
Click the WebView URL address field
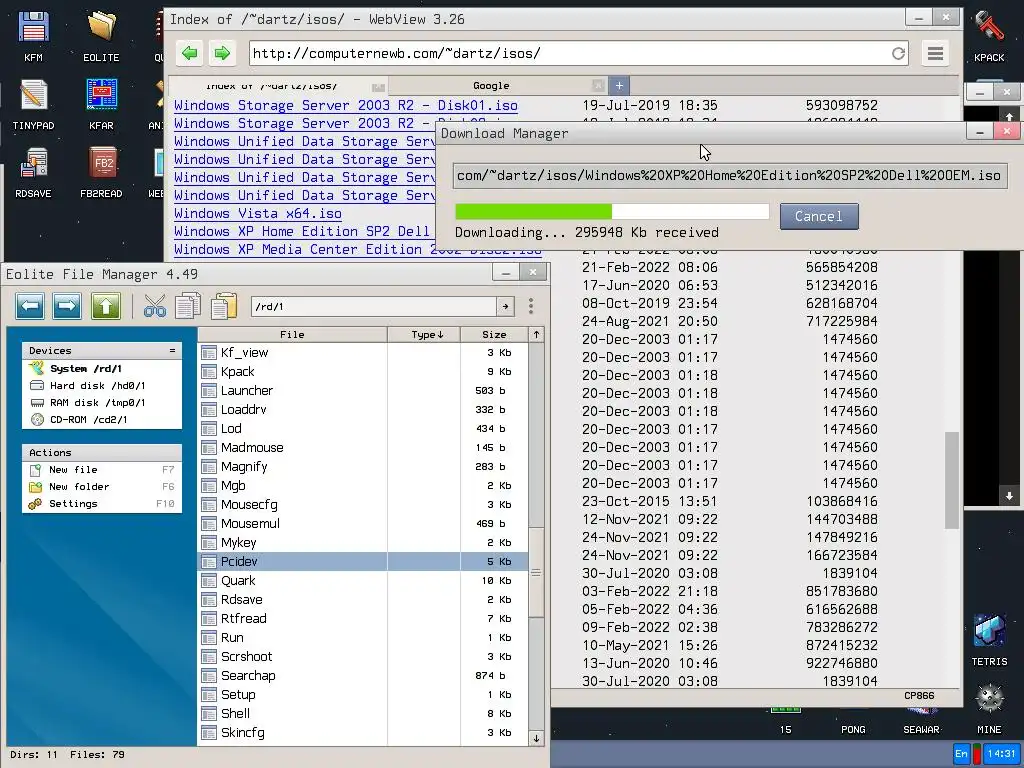click(x=569, y=54)
